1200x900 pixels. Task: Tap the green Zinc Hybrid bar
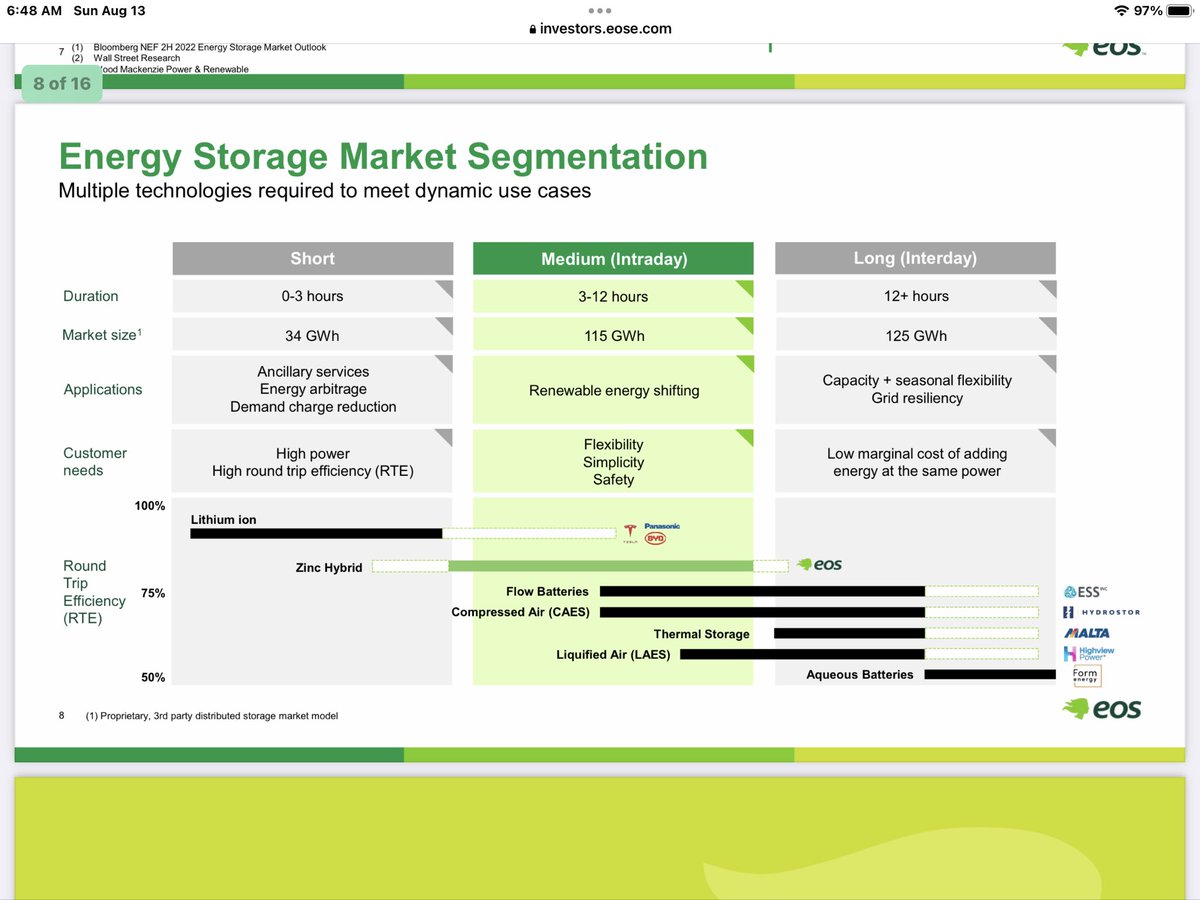tap(600, 566)
